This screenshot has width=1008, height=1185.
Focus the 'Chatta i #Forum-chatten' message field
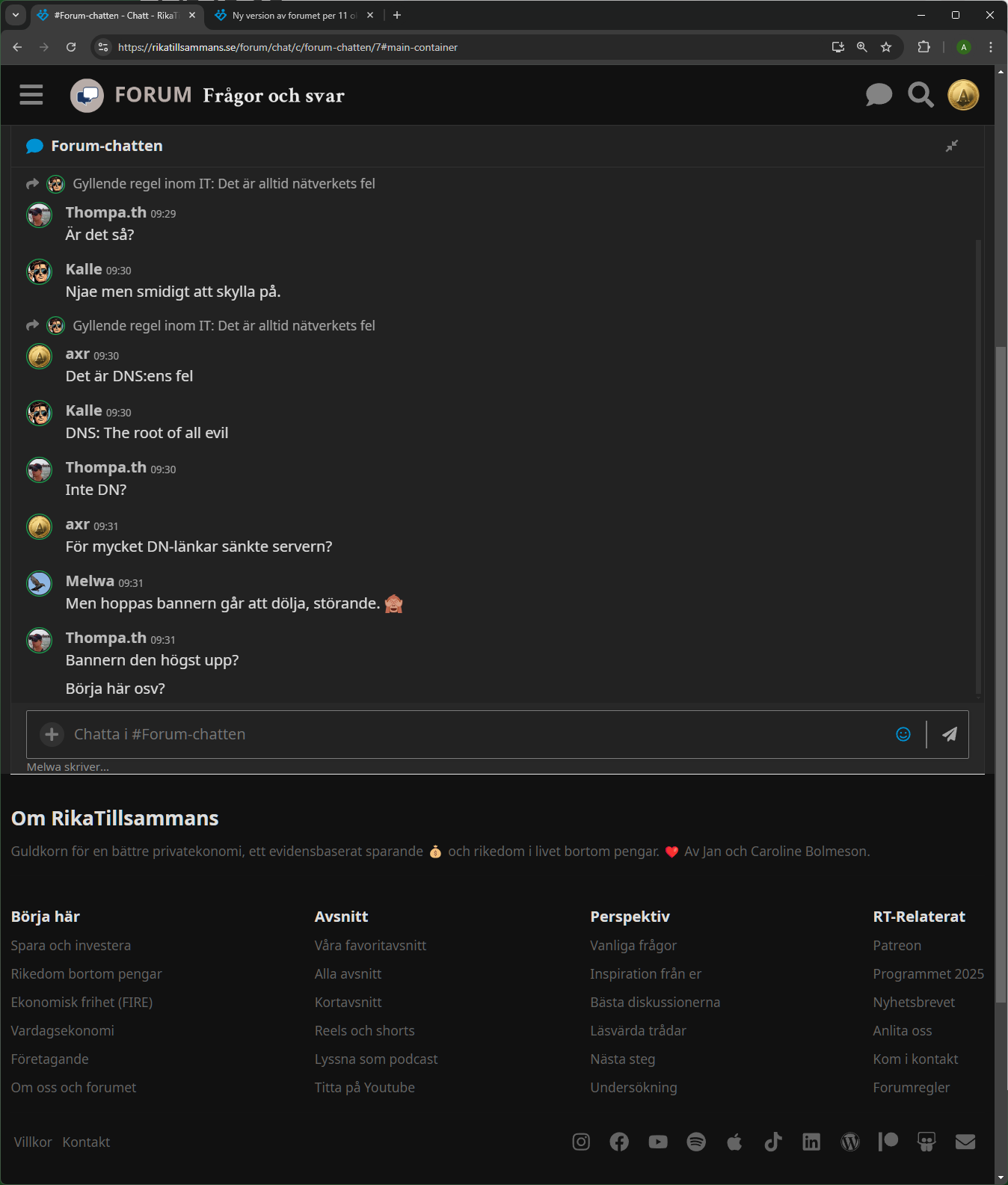point(479,734)
